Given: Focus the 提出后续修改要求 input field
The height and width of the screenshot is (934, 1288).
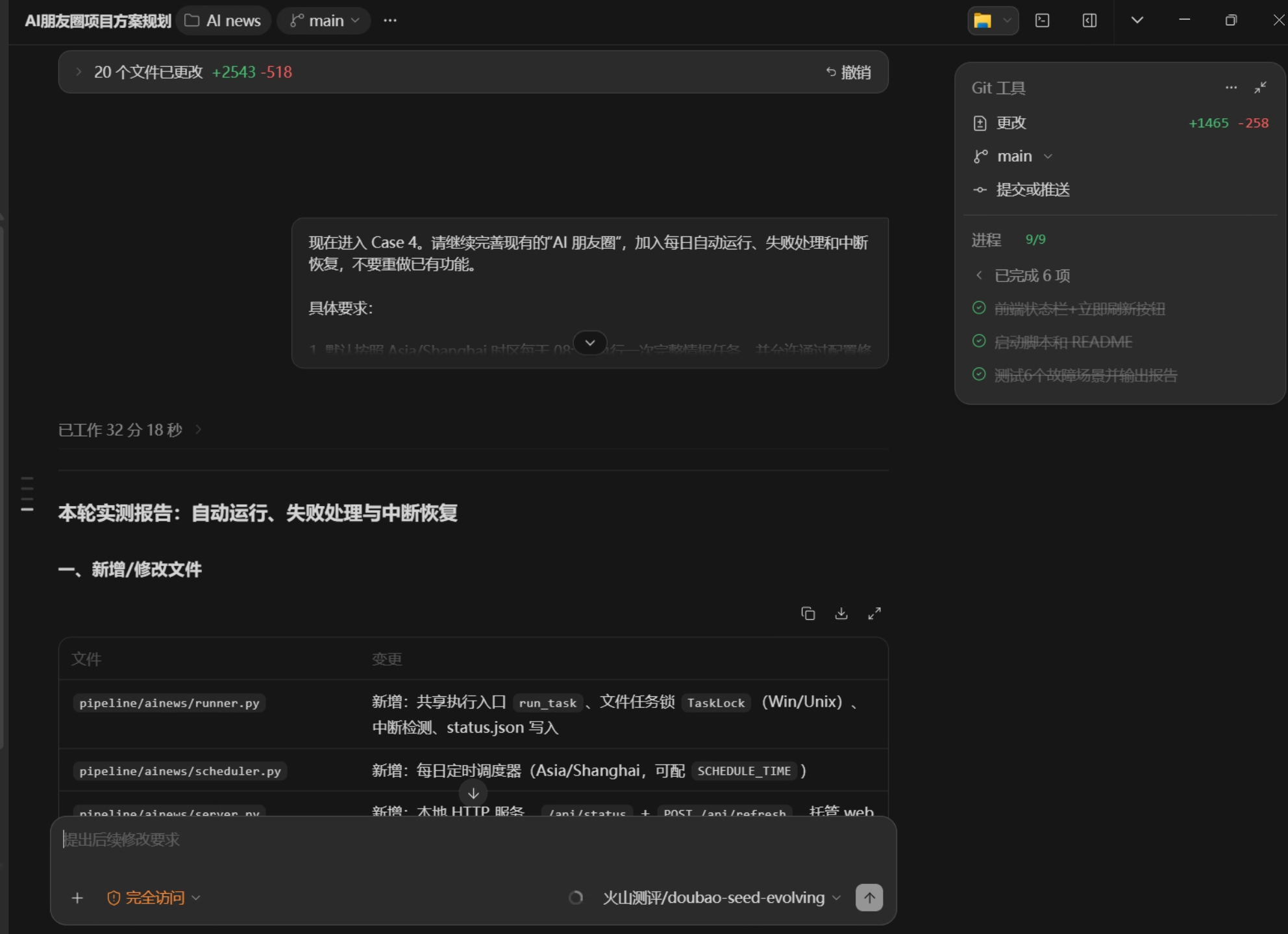Looking at the screenshot, I should (473, 840).
